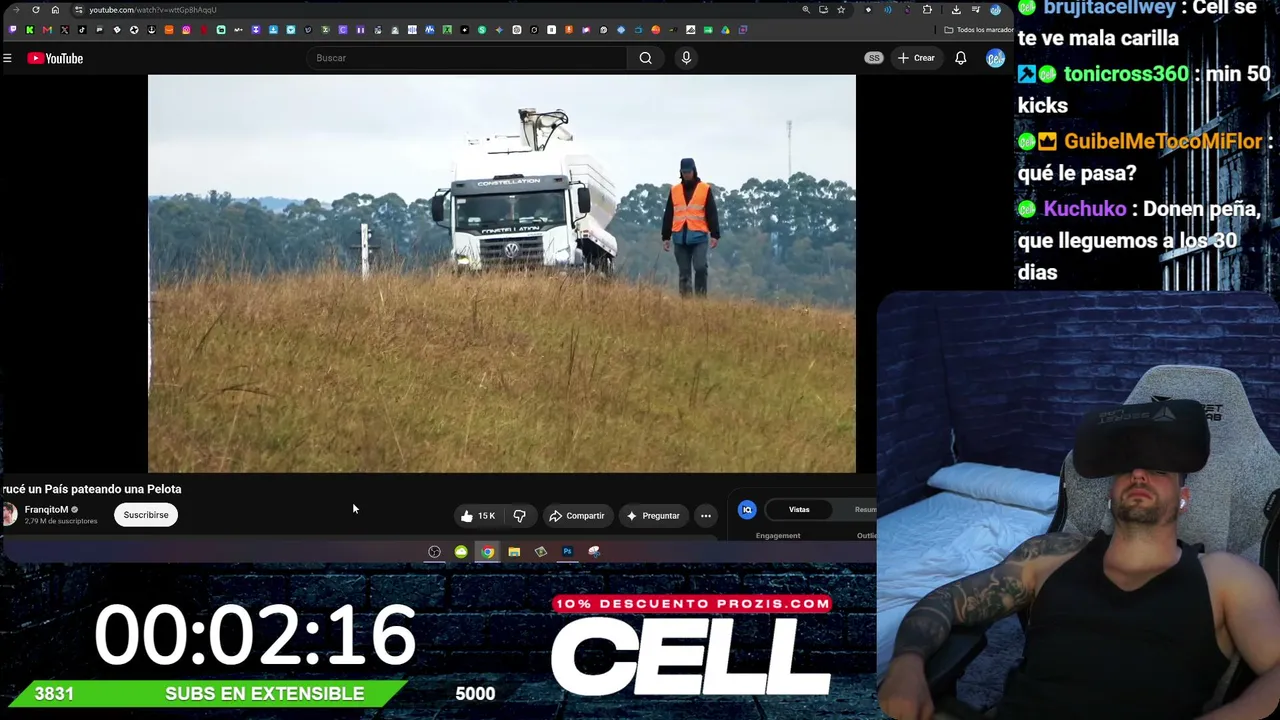Viewport: 1280px width, 720px height.
Task: Open the Instagram bookmark
Action: pyautogui.click(x=186, y=30)
